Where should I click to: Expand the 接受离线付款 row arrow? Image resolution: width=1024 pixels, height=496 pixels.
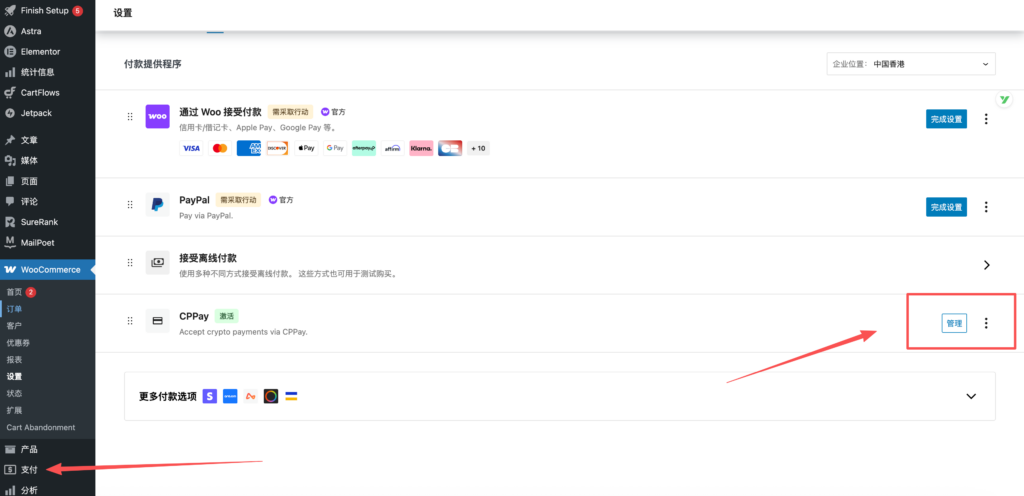click(986, 265)
